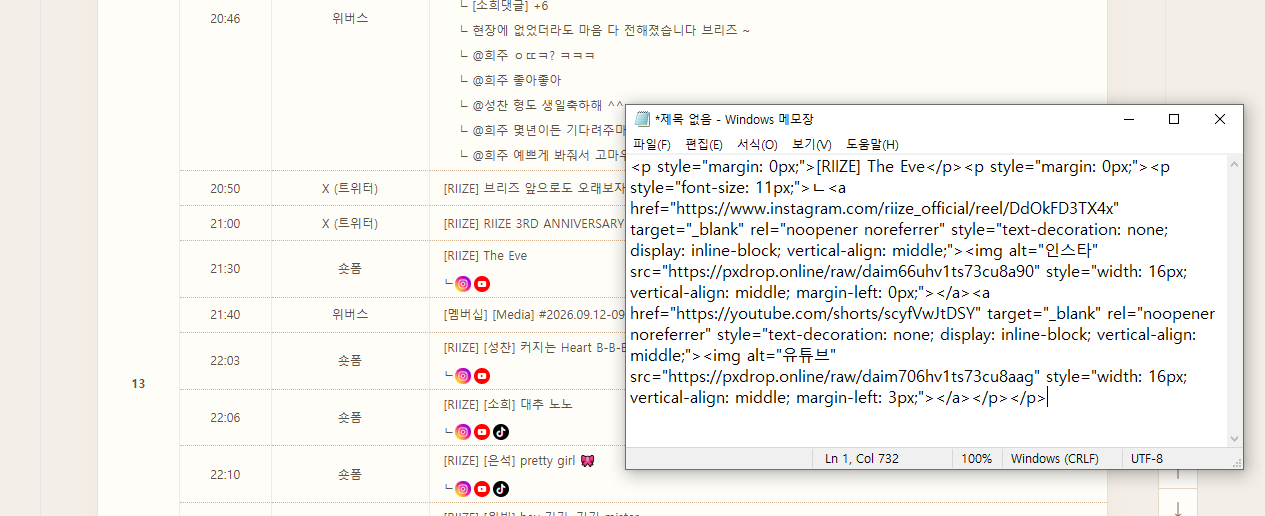Click 숏폼 in the 22:03 row
1265x516 pixels.
click(350, 360)
